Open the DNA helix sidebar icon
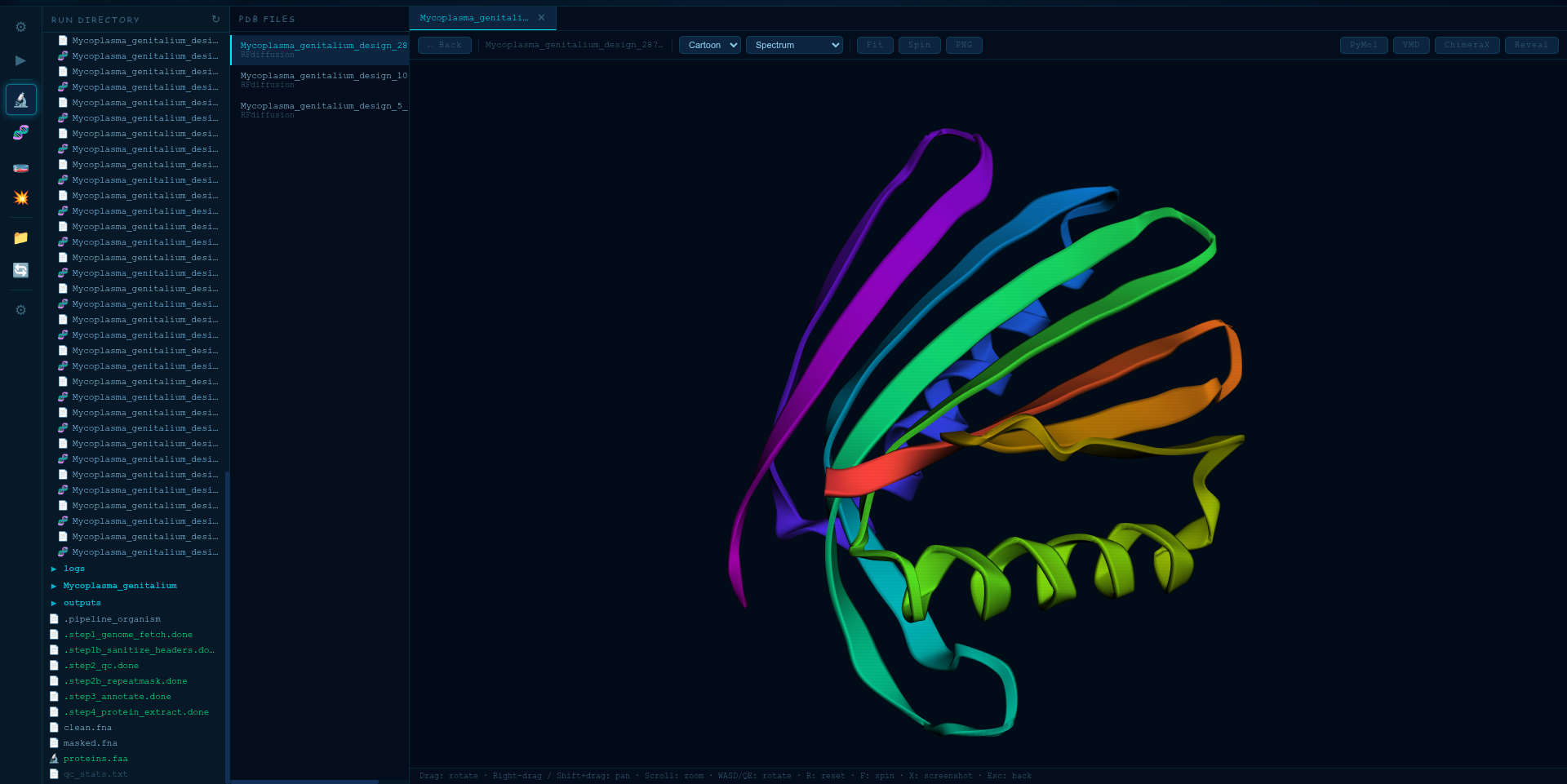 click(21, 132)
